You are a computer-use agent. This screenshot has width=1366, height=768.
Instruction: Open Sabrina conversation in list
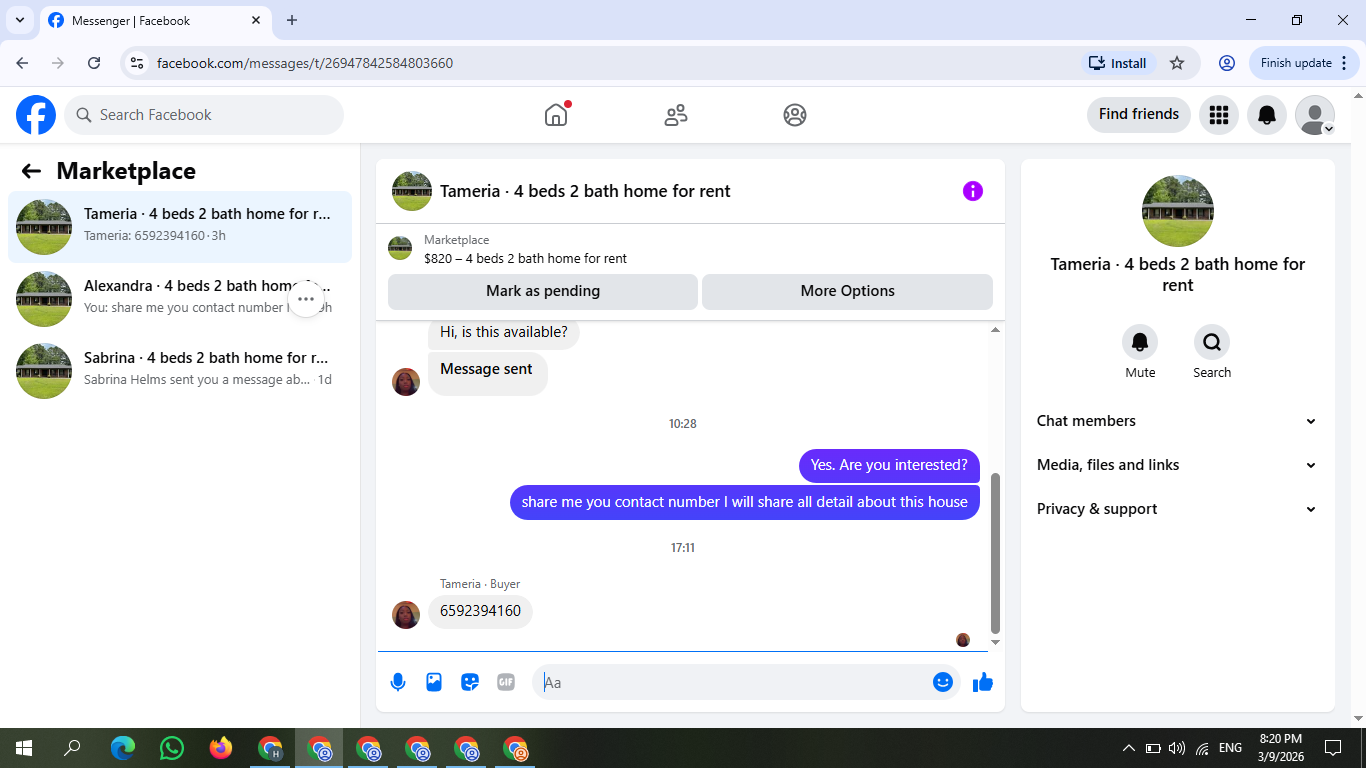(x=180, y=371)
